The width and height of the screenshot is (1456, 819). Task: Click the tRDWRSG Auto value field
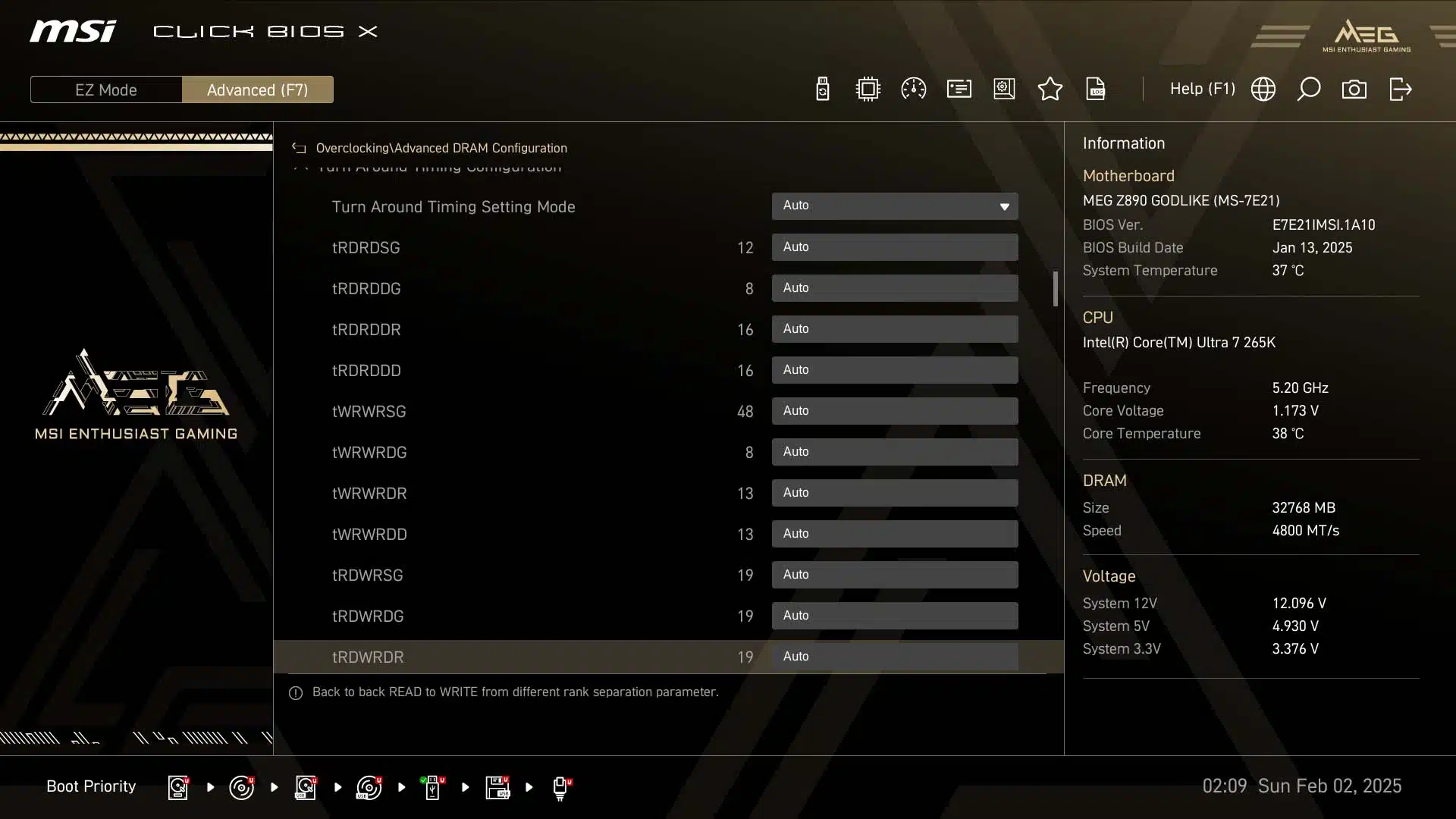tap(895, 575)
